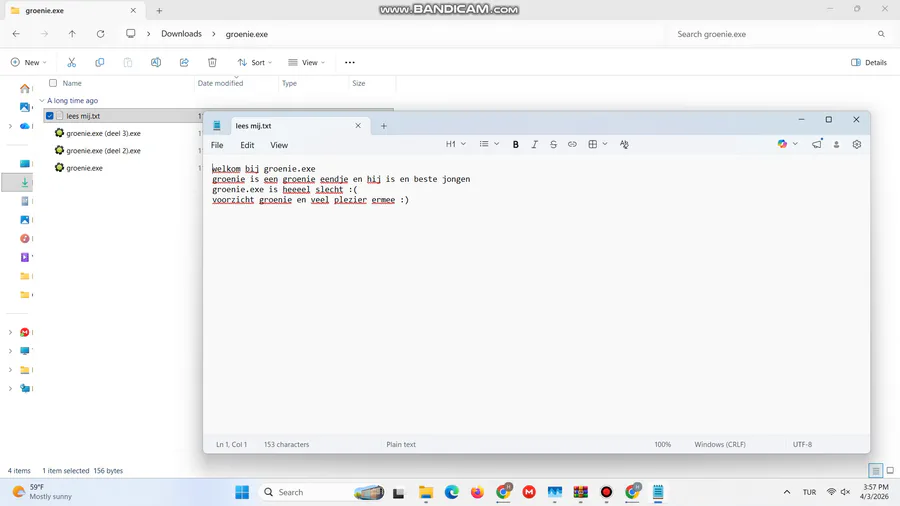Click the TUR language indicator
This screenshot has width=900, height=506.
(809, 492)
